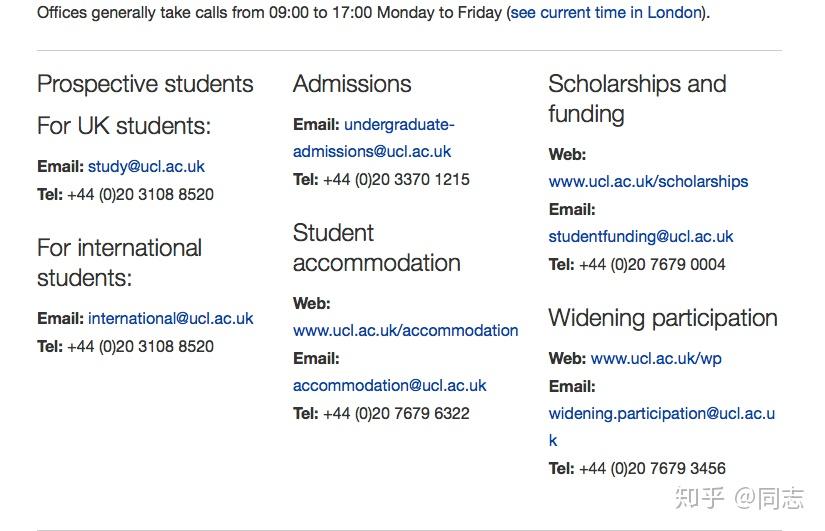
Task: Click the Admissions heading
Action: click(352, 84)
